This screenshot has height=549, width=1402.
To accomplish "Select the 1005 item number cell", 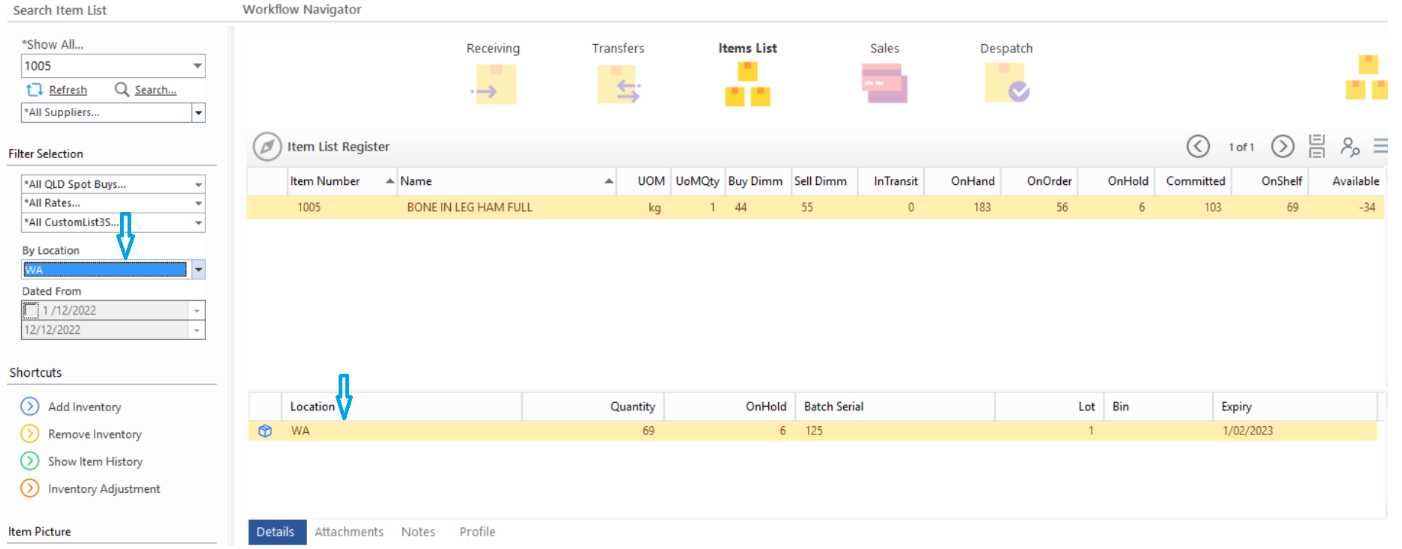I will [311, 208].
